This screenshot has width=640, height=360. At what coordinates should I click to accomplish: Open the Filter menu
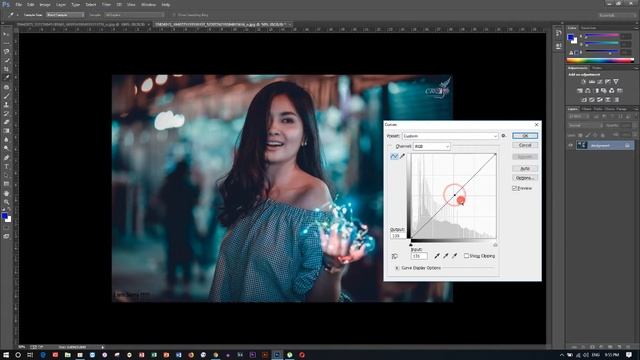click(x=106, y=4)
